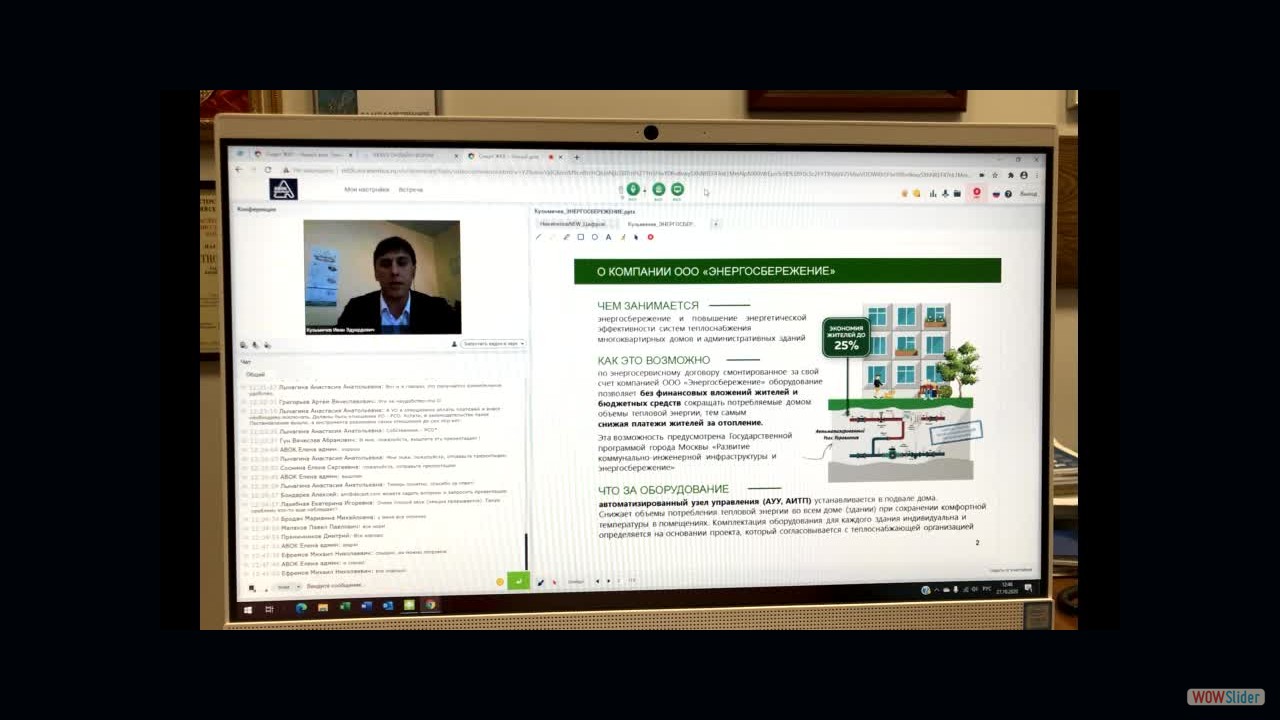This screenshot has width=1280, height=720.
Task: Open the Мои настройки menu
Action: coord(366,189)
